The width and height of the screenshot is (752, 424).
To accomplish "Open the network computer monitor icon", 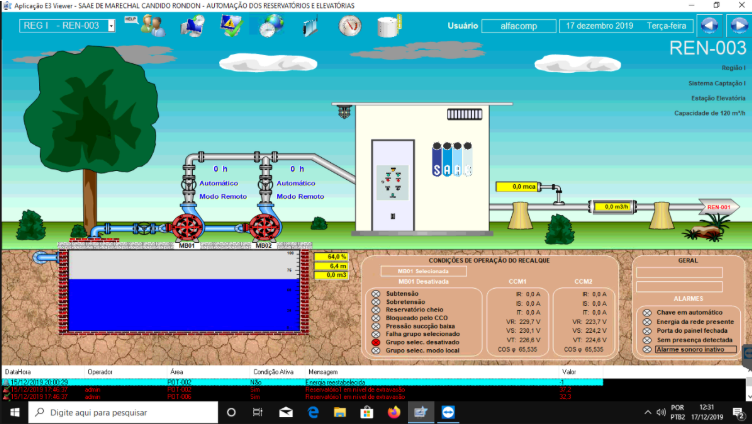I will (x=193, y=27).
